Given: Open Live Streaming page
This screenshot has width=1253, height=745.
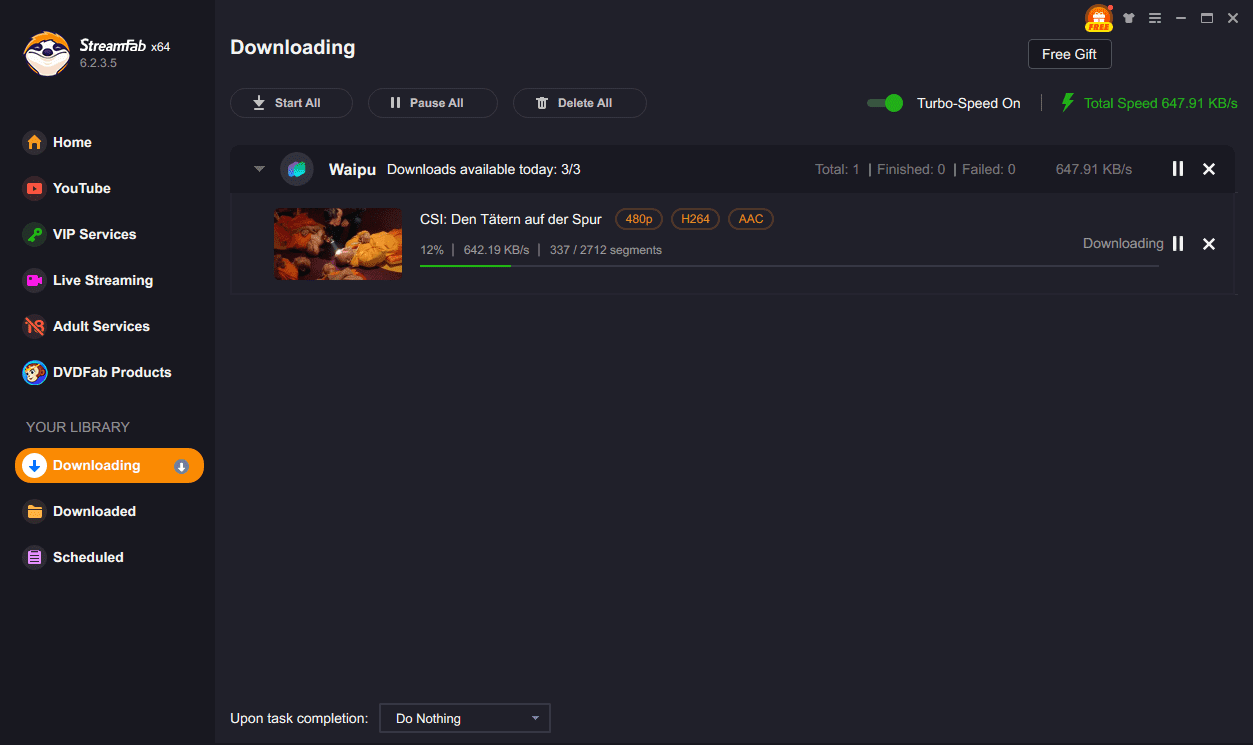Looking at the screenshot, I should pyautogui.click(x=102, y=280).
